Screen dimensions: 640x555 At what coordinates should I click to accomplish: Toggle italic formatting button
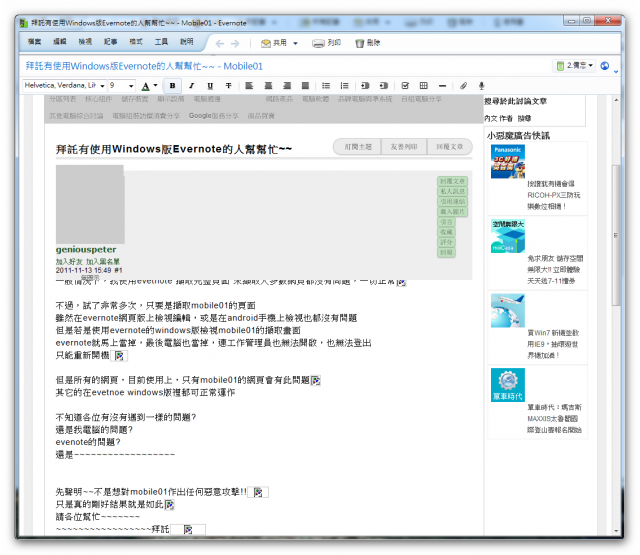(191, 86)
